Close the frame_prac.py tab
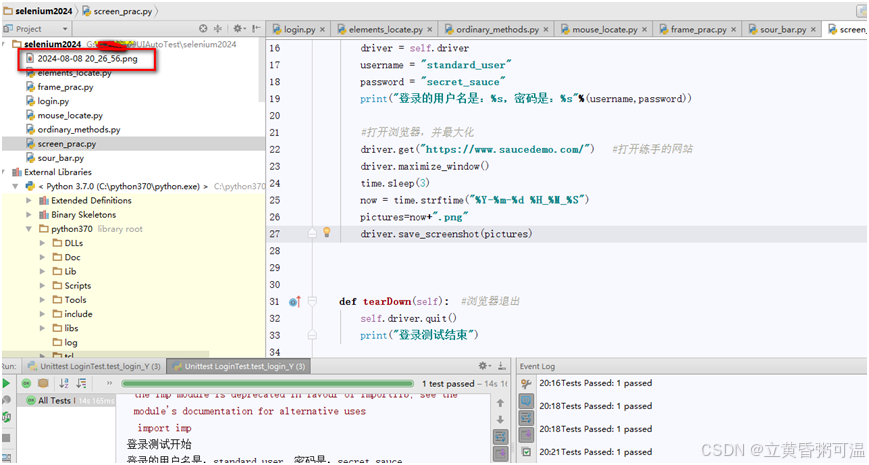Screen dimensions: 869x465 (x=734, y=29)
